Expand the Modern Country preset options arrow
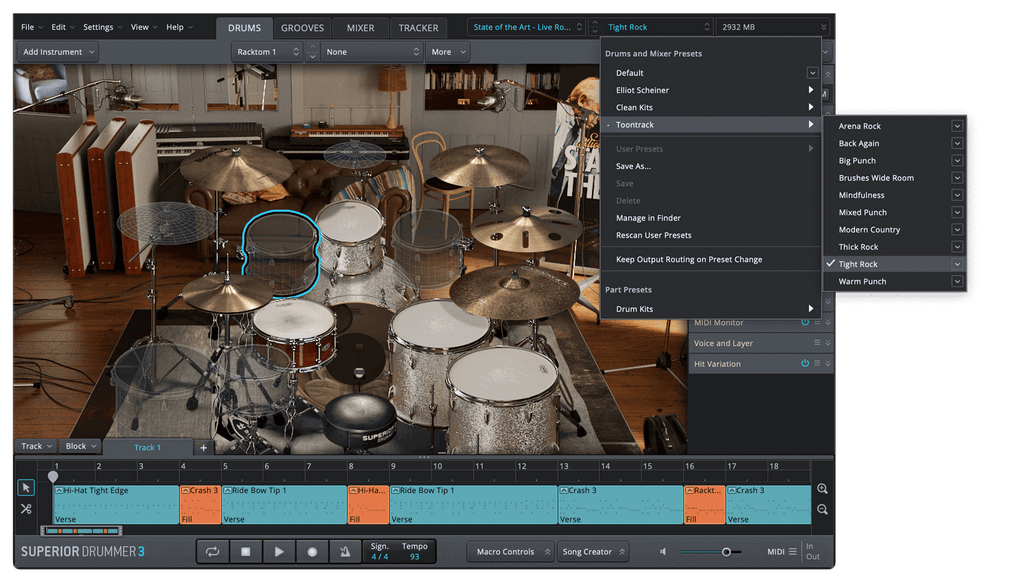 957,229
